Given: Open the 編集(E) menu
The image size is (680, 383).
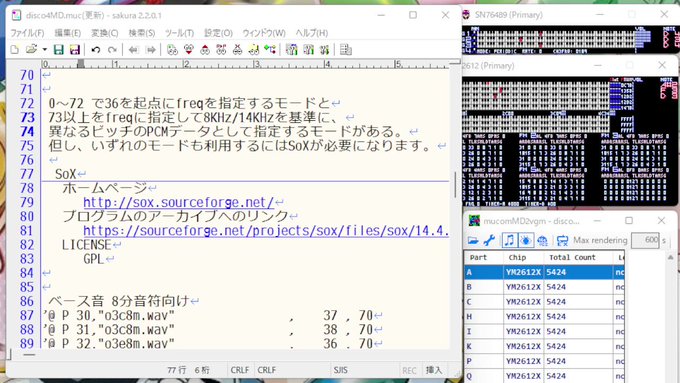Looking at the screenshot, I should coord(67,33).
